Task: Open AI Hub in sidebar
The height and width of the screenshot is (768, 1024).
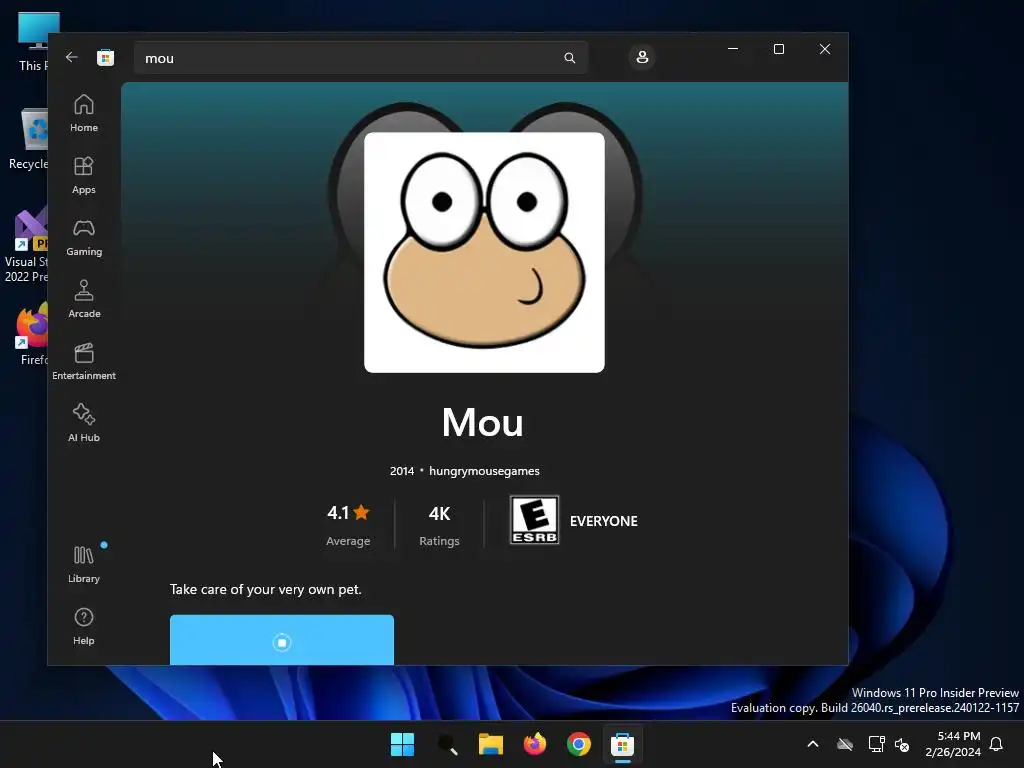Action: (x=84, y=423)
